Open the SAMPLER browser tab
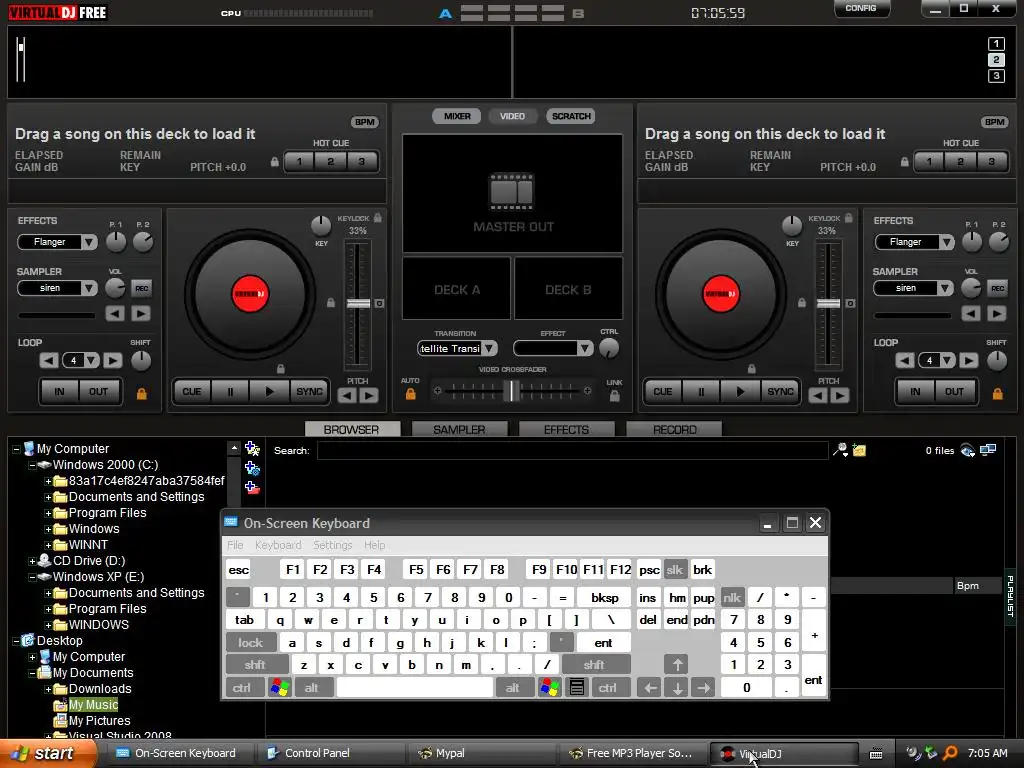Screen dimensions: 1024x768 pos(459,429)
